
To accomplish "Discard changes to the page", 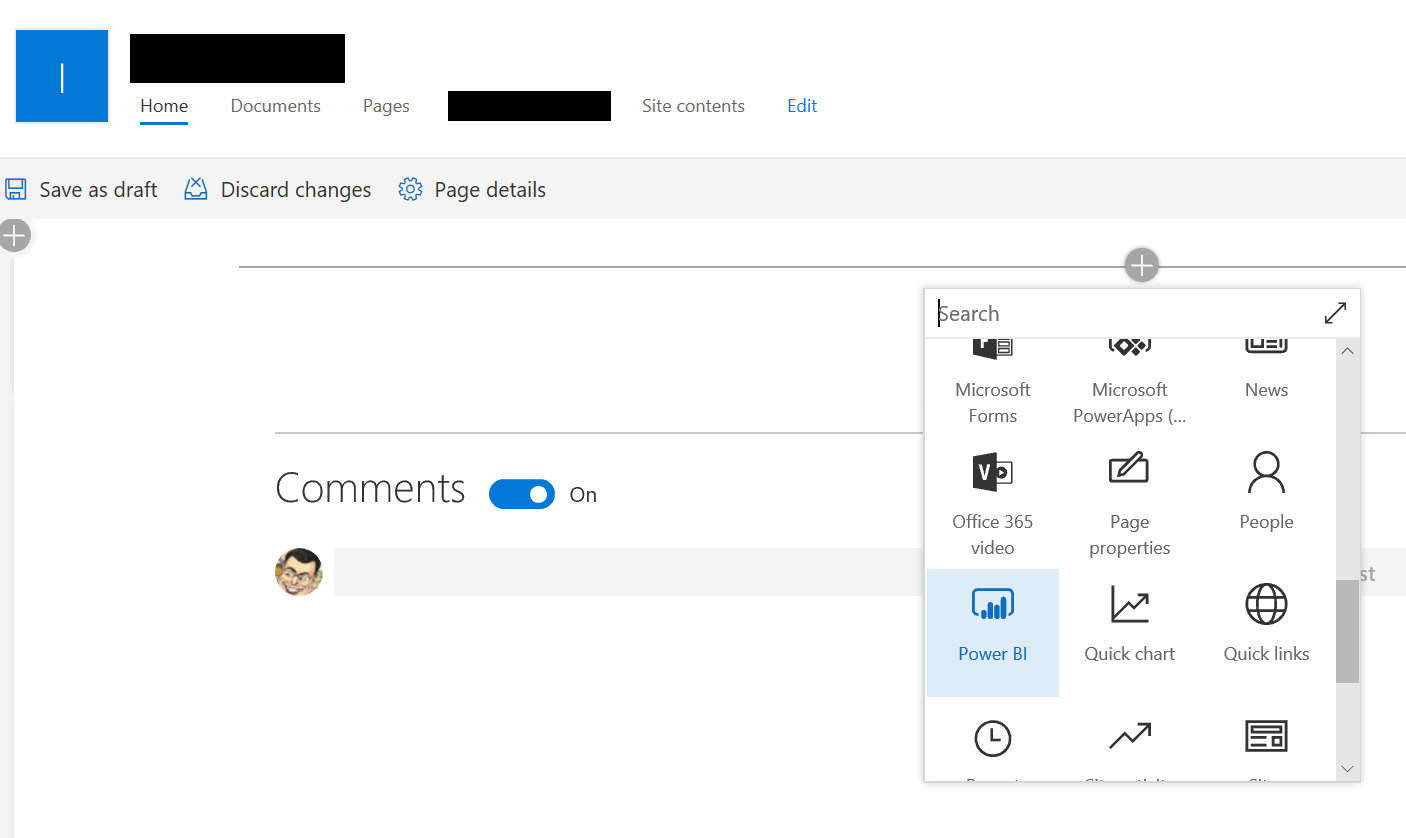I will pos(278,190).
